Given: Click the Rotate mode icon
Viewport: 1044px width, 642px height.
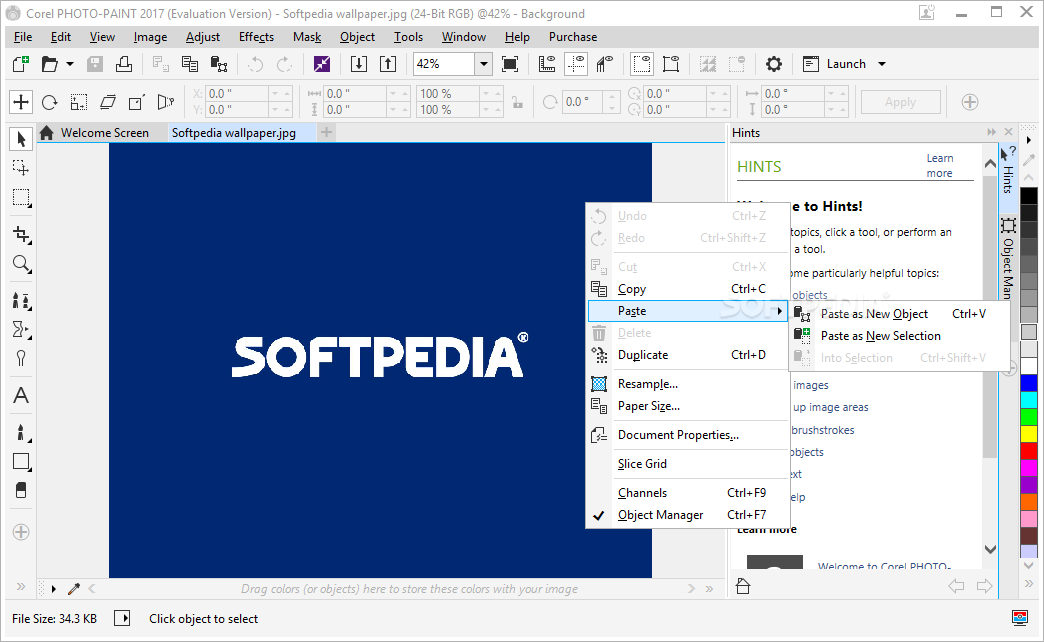Looking at the screenshot, I should click(49, 102).
